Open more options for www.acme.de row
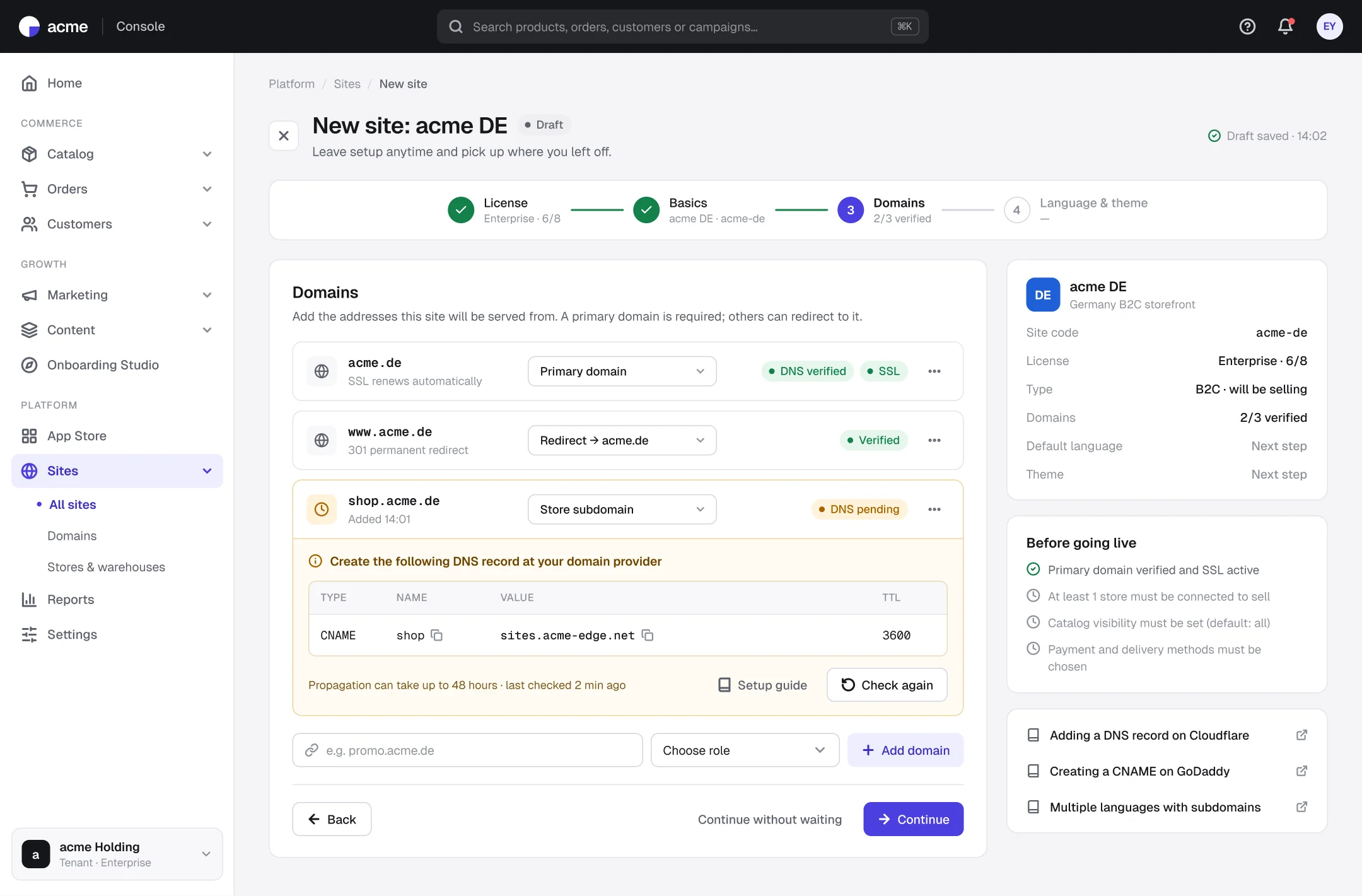 934,440
